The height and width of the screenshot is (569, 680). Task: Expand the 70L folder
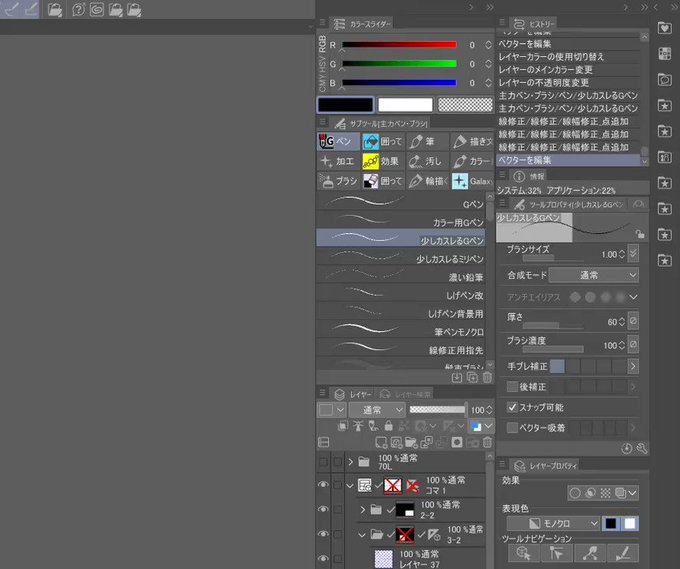(x=350, y=462)
